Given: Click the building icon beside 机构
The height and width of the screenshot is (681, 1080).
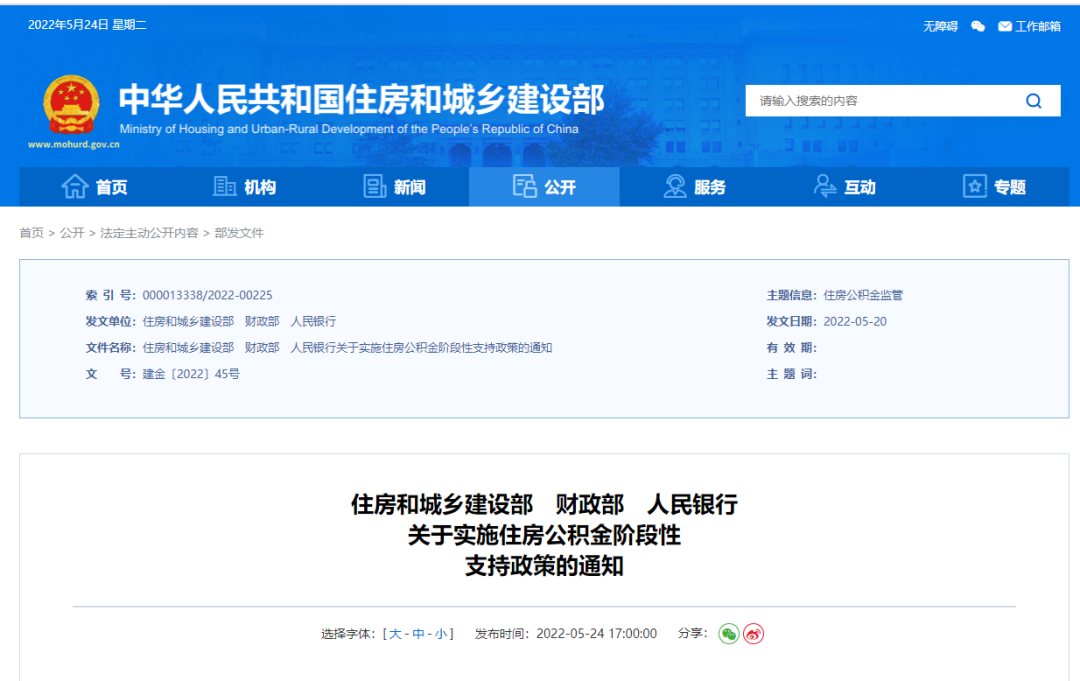Looking at the screenshot, I should [x=225, y=186].
